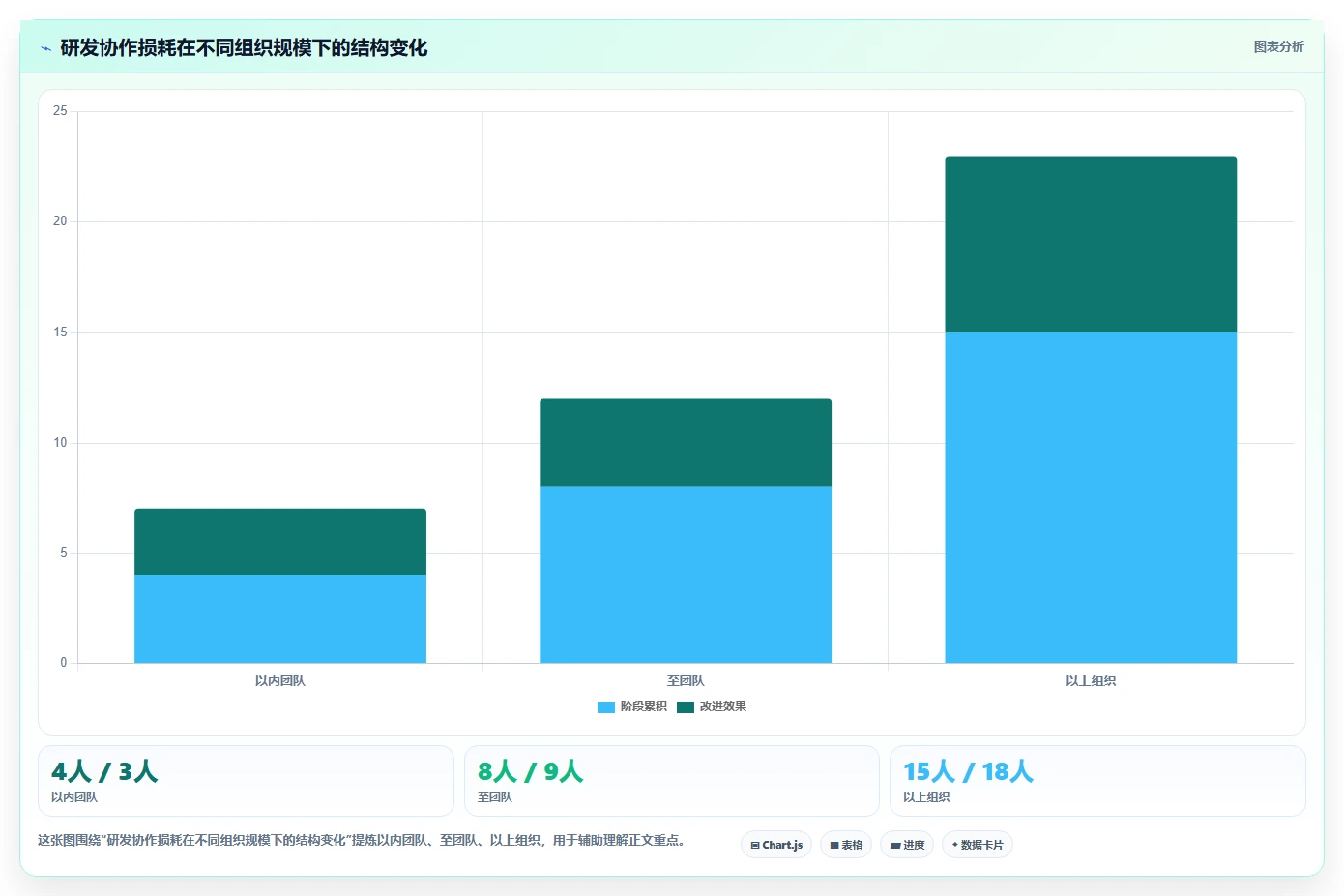The height and width of the screenshot is (896, 1344).
Task: Click the 表格 tag
Action: point(846,845)
